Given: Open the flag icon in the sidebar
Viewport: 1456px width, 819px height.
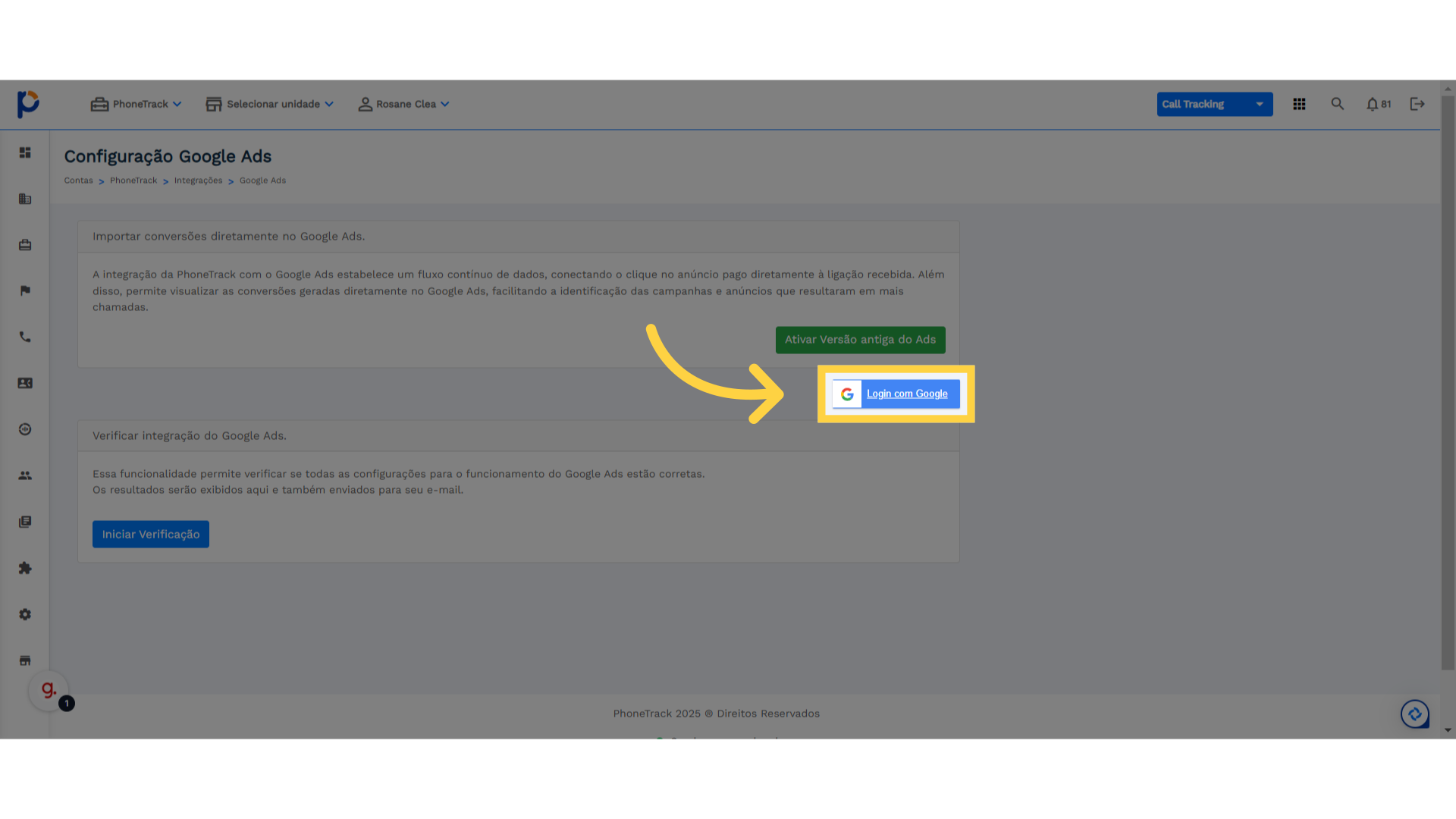Looking at the screenshot, I should coord(25,290).
